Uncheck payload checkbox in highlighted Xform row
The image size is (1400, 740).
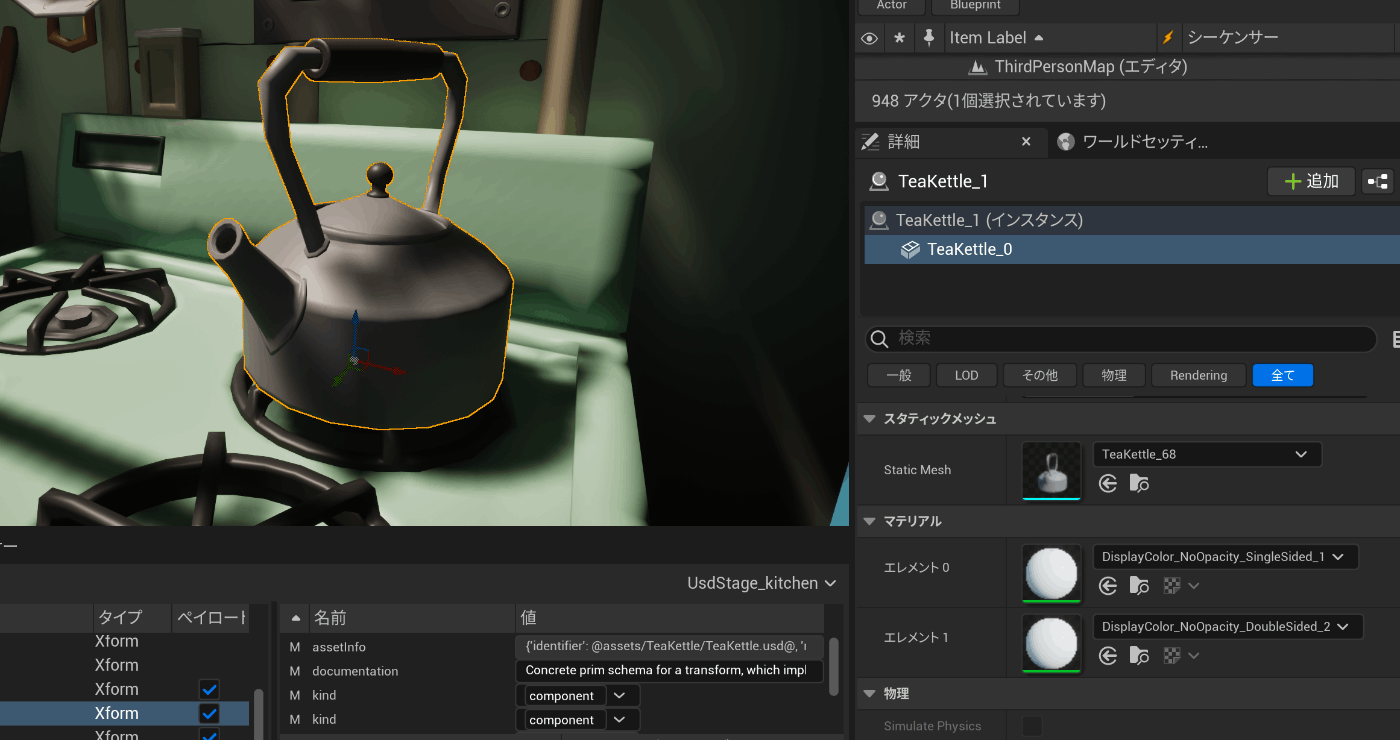point(209,713)
